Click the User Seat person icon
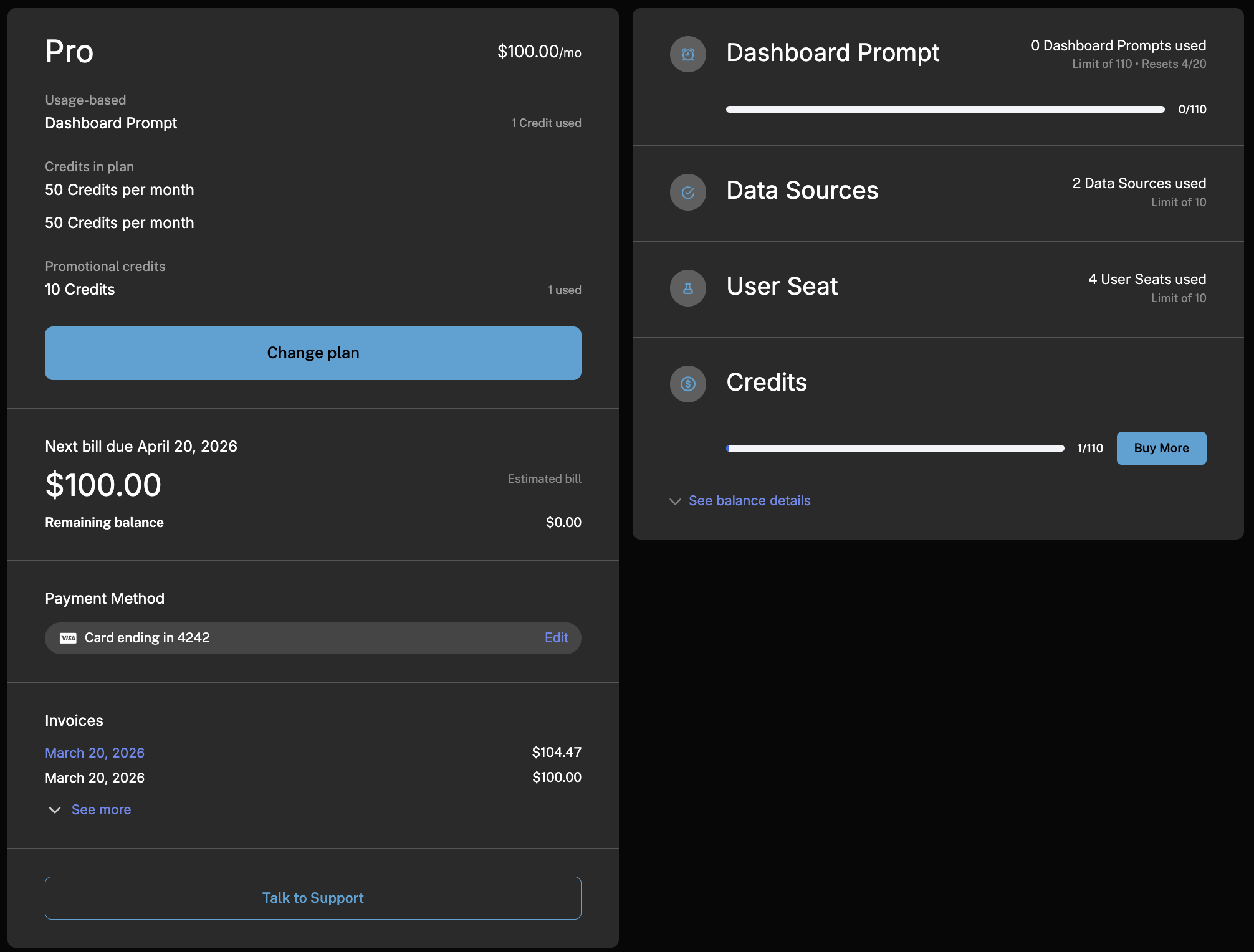This screenshot has width=1254, height=952. coord(687,288)
